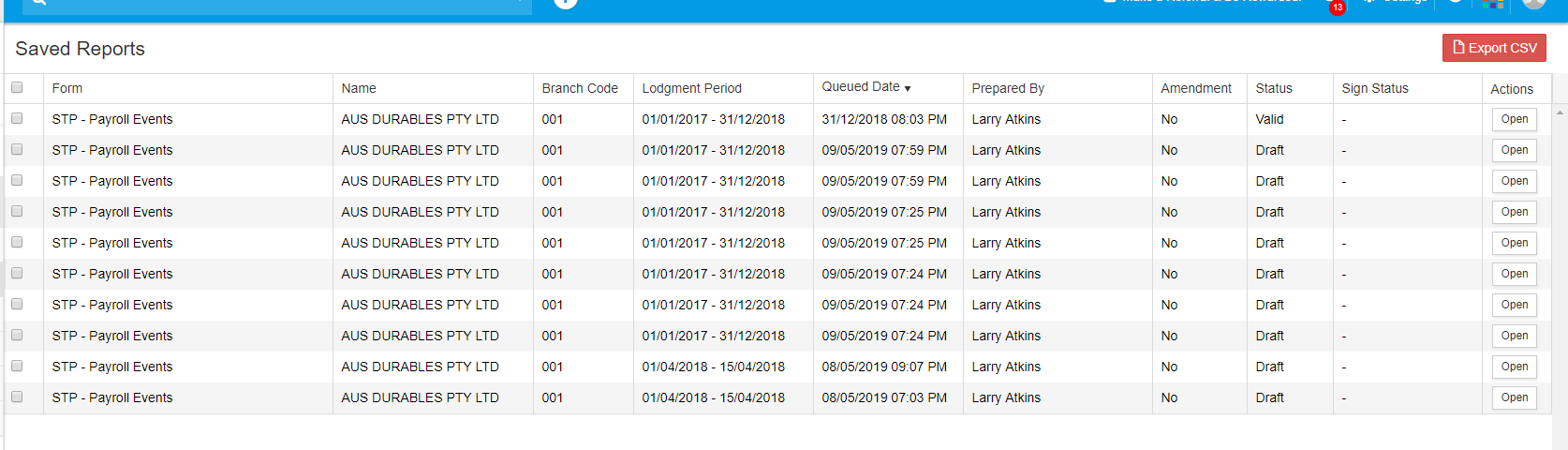Click the white circular icon beside search bar
The image size is (1568, 450).
(565, 3)
